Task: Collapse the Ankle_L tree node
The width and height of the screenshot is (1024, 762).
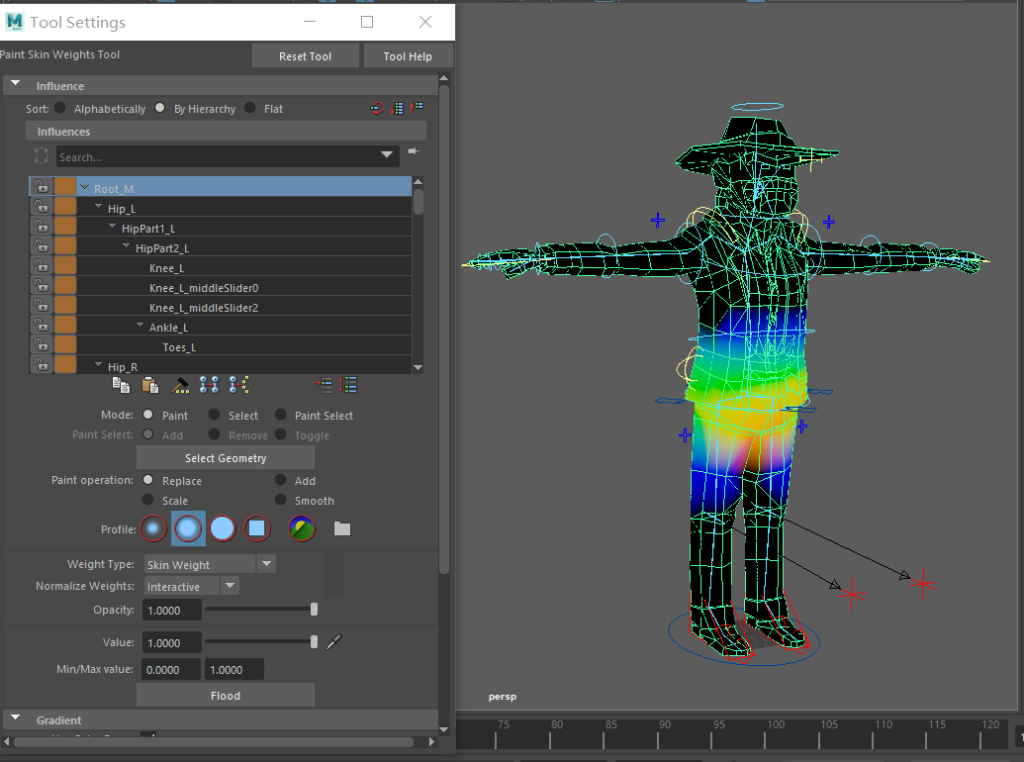Action: tap(140, 325)
